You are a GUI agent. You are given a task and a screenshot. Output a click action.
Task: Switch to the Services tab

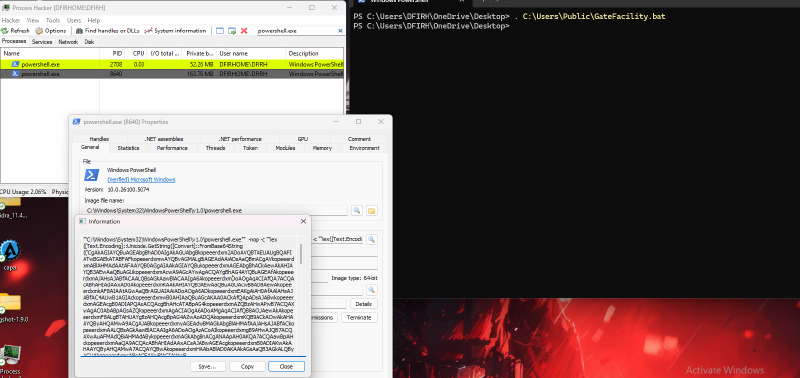(42, 42)
